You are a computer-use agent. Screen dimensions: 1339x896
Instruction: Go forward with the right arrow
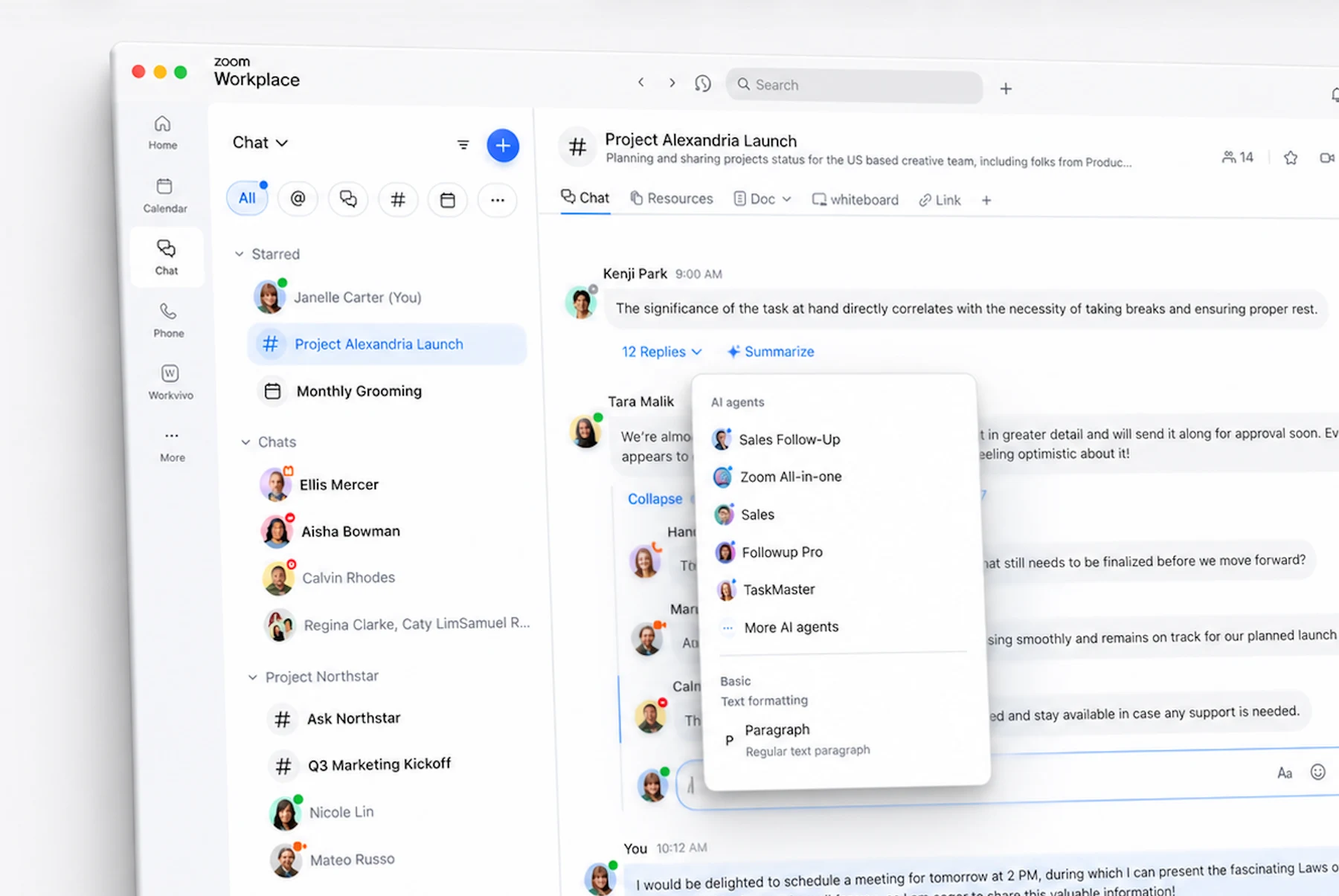pyautogui.click(x=672, y=83)
